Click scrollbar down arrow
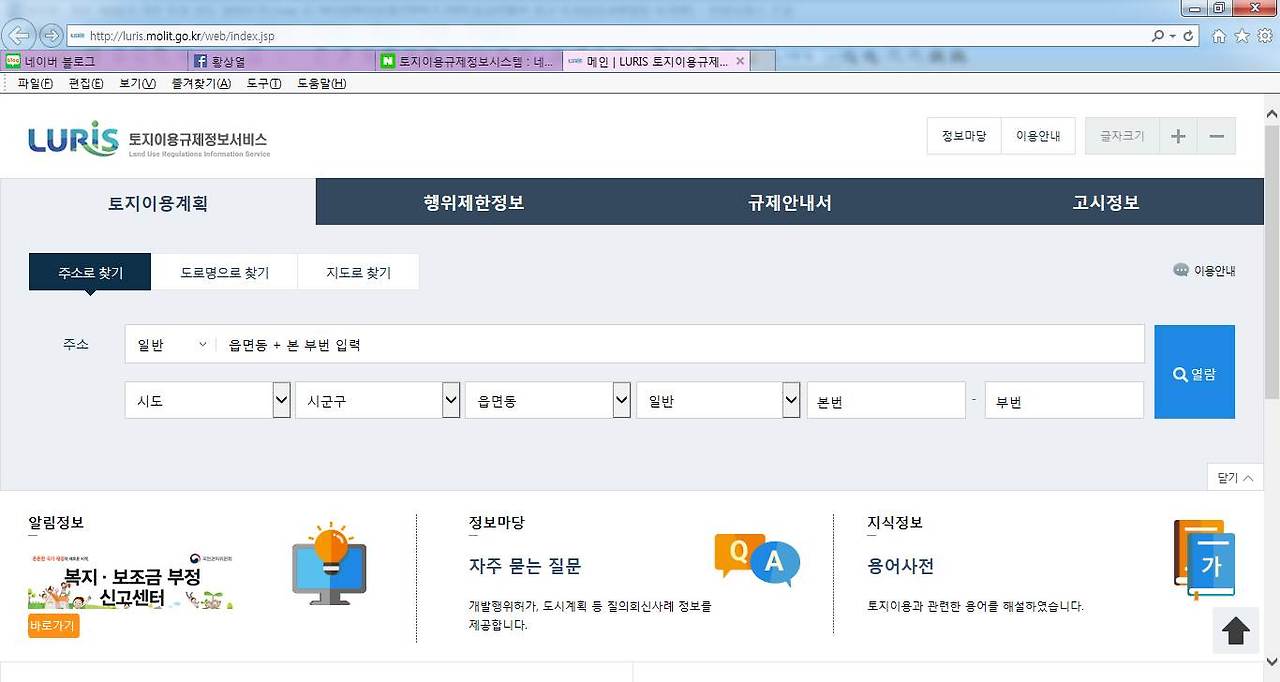Image resolution: width=1280 pixels, height=682 pixels. tap(1271, 662)
